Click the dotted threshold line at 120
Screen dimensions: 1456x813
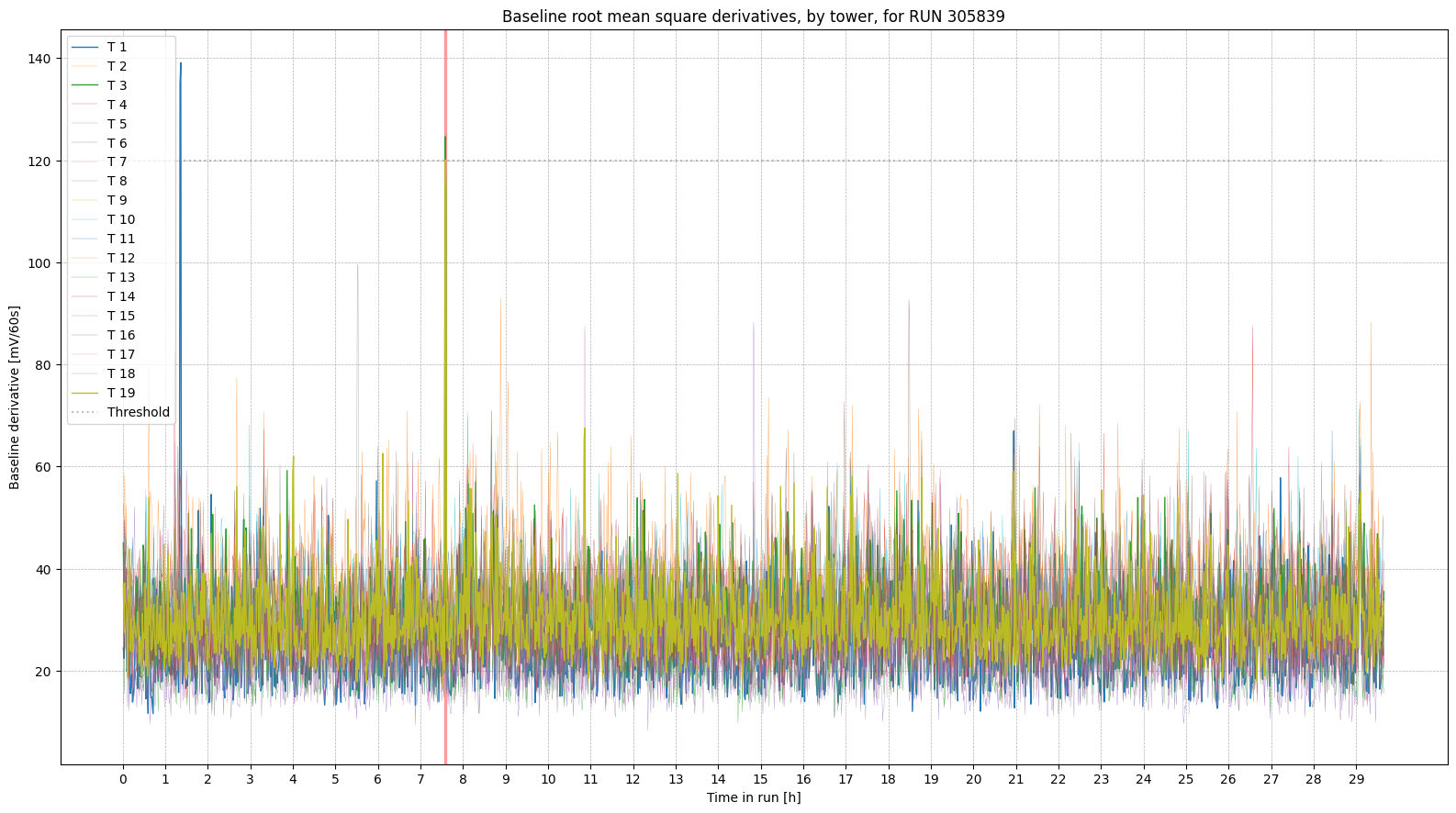[826, 161]
